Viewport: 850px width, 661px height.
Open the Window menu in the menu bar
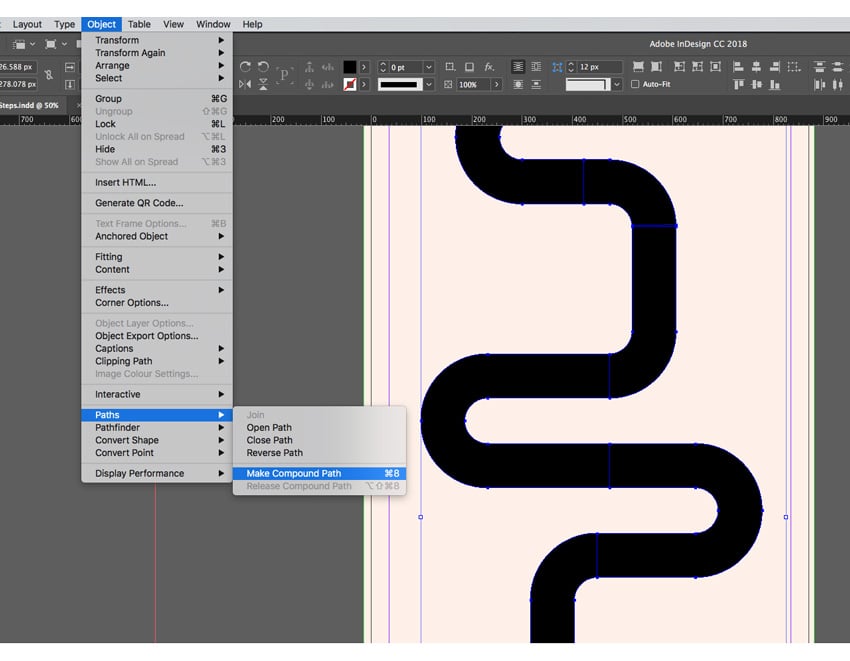coord(213,24)
